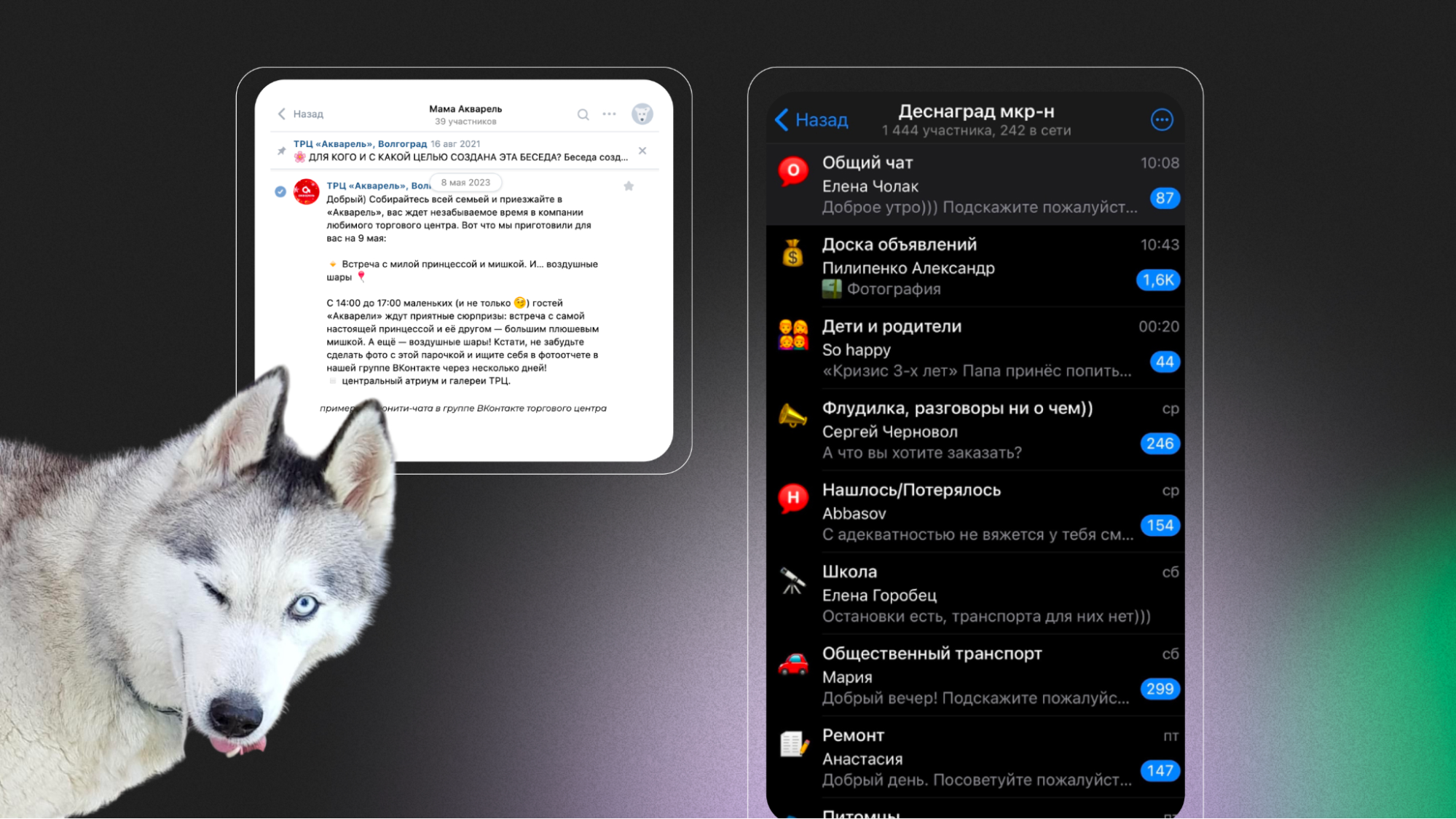Toggle the message selection checkmark
Viewport: 1456px width, 819px height.
pos(280,191)
